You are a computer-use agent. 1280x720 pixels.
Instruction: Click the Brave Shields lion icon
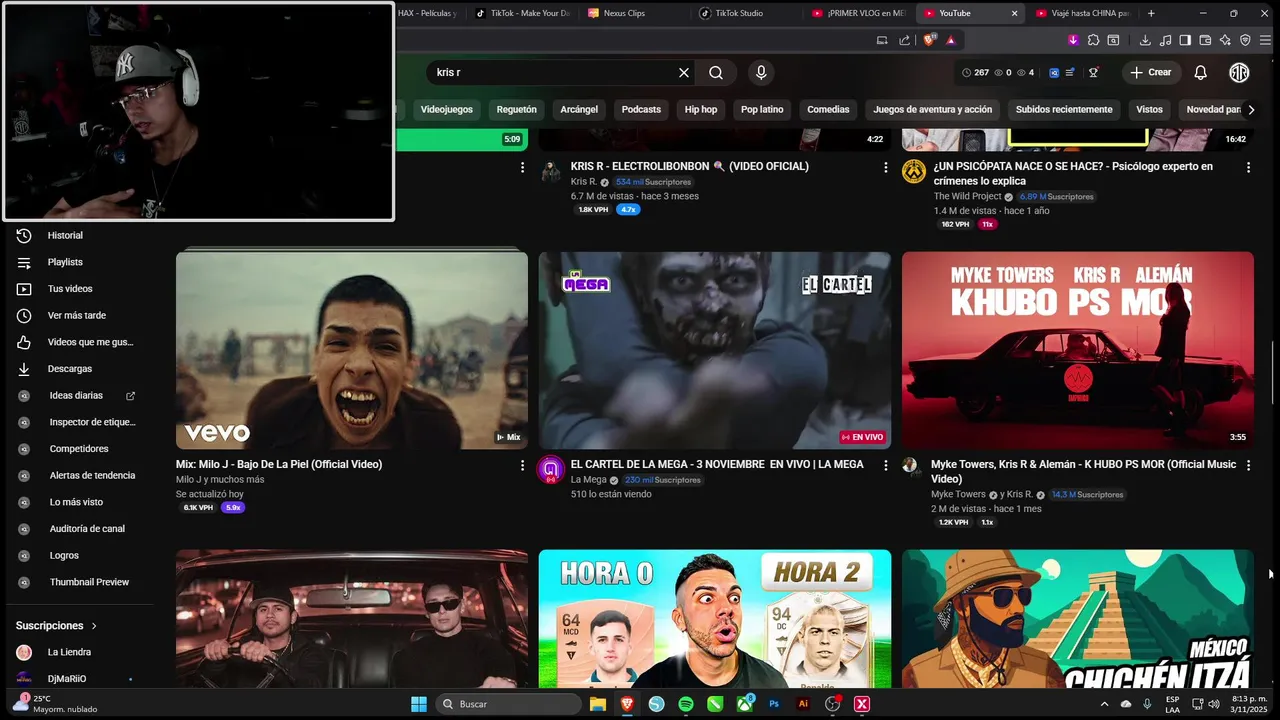[929, 40]
